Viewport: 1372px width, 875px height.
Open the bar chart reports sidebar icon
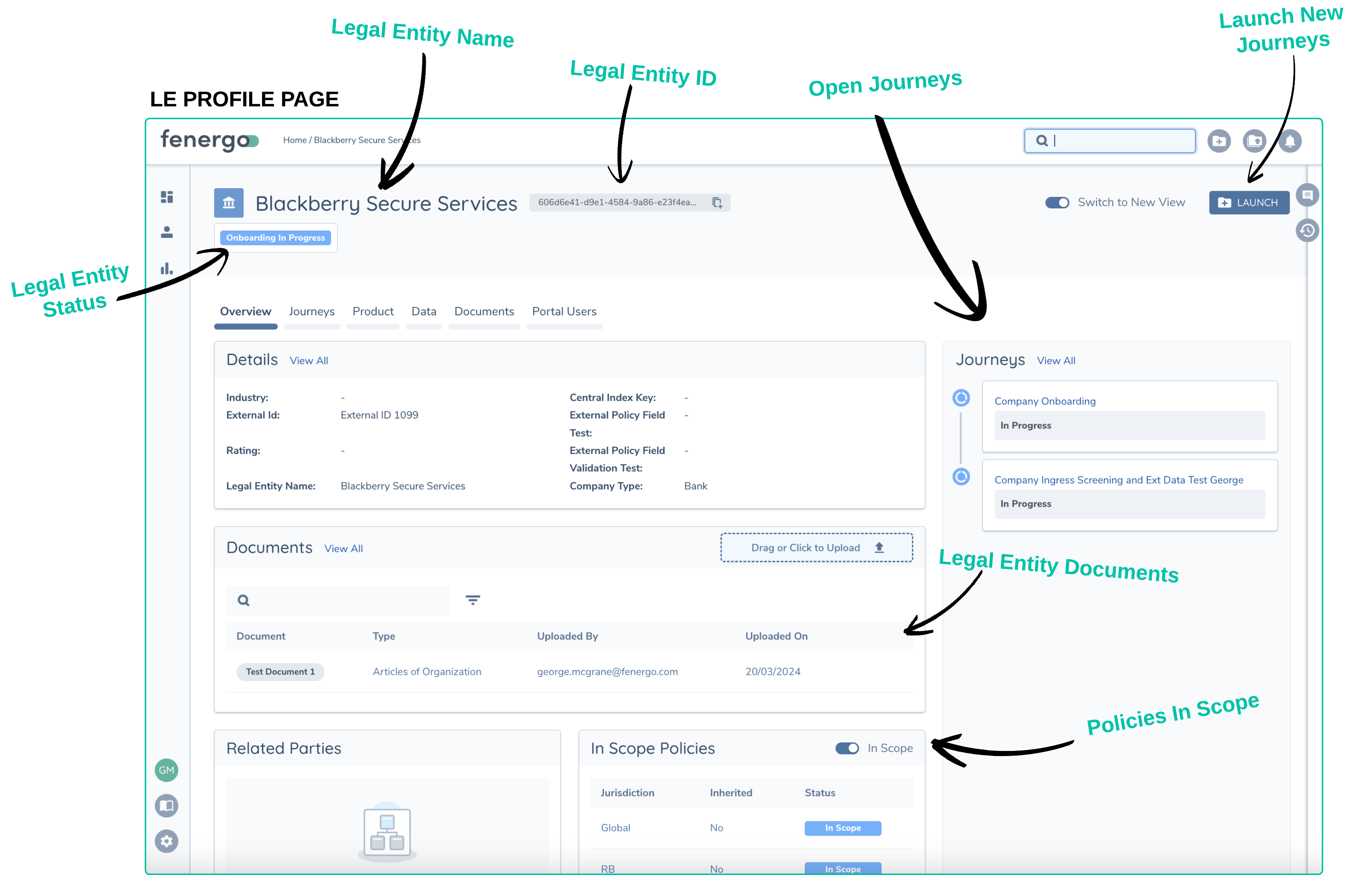(166, 269)
